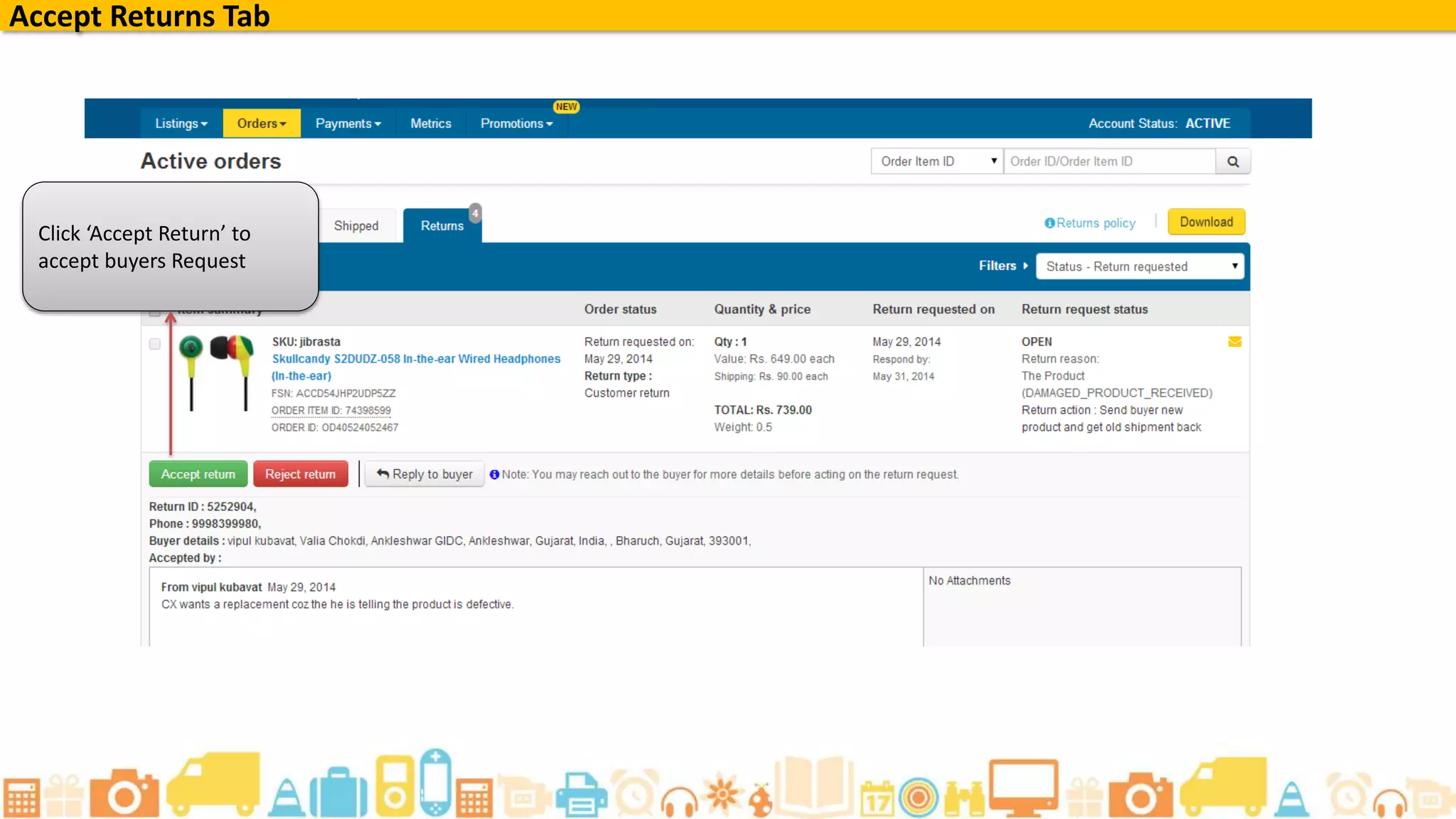Image resolution: width=1456 pixels, height=819 pixels.
Task: Click the Phone : 9998399980 text
Action: 205,524
